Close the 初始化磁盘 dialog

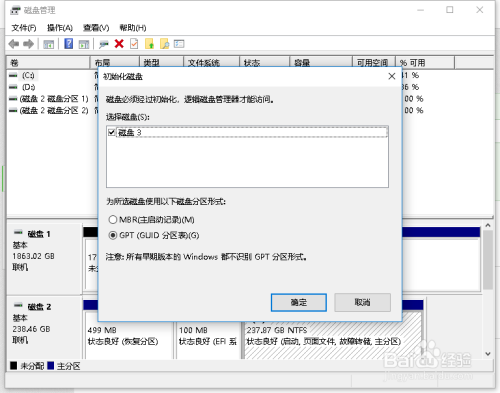[x=392, y=76]
